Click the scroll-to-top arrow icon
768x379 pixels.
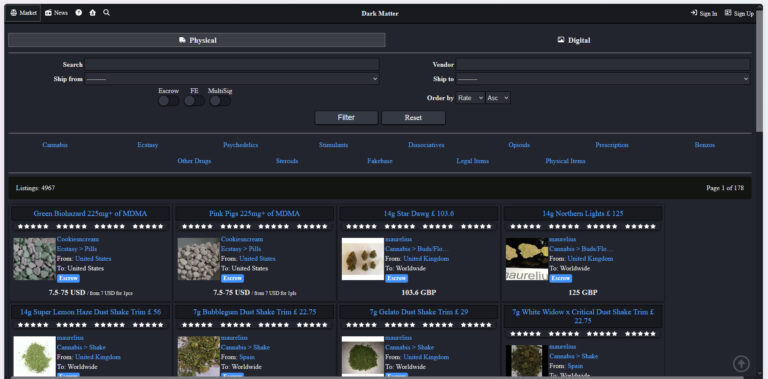[x=741, y=364]
